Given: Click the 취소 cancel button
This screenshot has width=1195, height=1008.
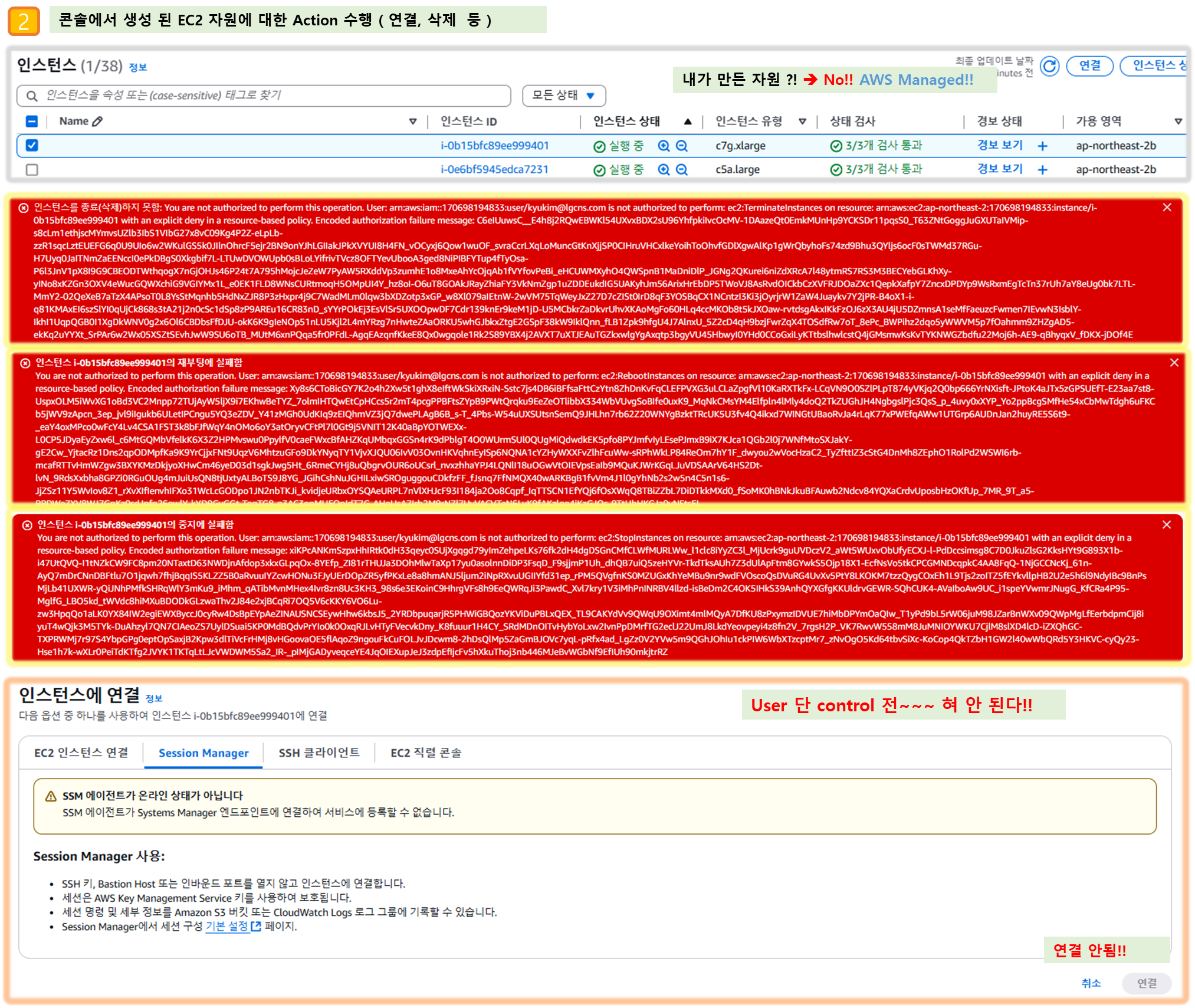Looking at the screenshot, I should [1091, 983].
